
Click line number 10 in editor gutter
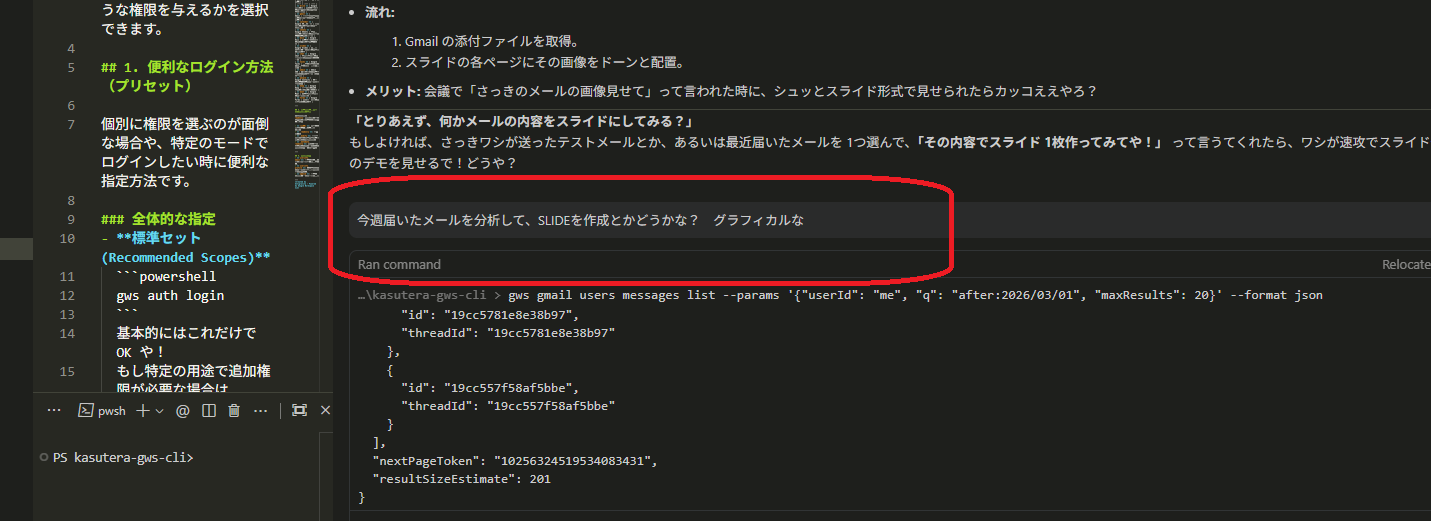pyautogui.click(x=67, y=238)
